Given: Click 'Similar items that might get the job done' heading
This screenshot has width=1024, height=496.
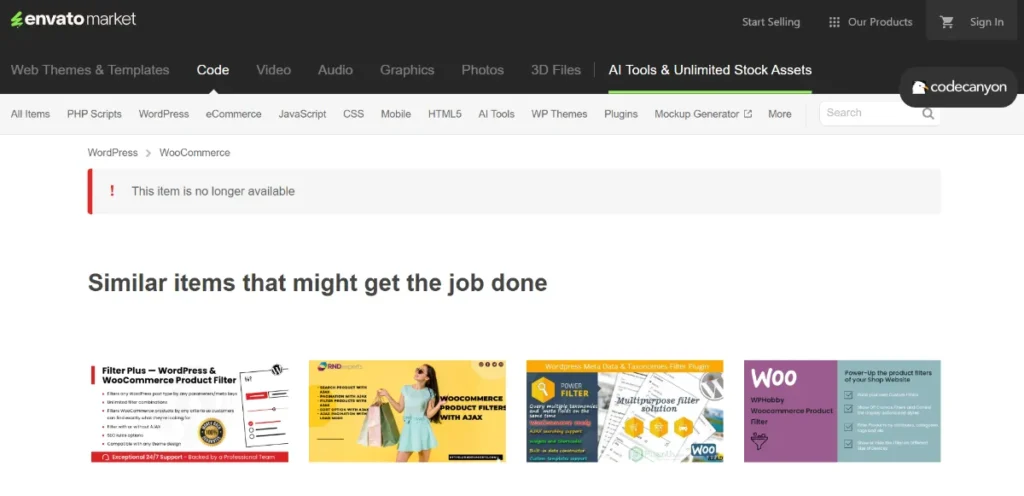Looking at the screenshot, I should pyautogui.click(x=317, y=283).
